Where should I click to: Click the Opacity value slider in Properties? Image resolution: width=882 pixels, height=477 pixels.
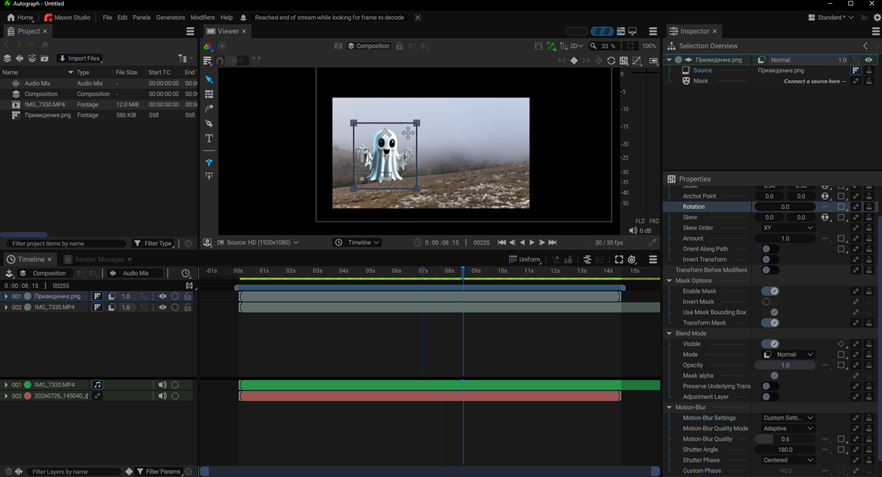(785, 366)
